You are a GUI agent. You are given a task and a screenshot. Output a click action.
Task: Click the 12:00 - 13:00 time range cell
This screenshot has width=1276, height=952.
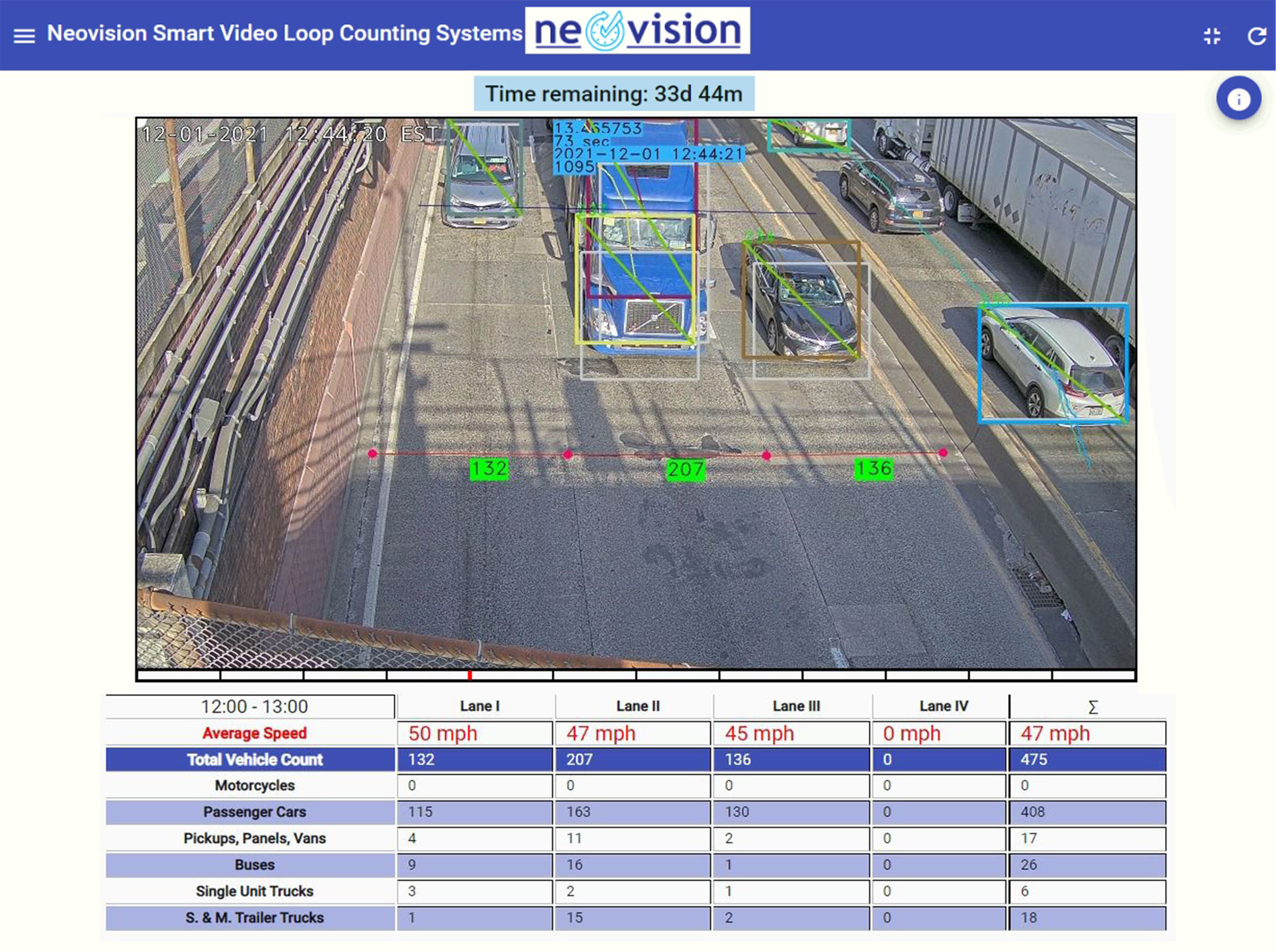(x=254, y=707)
